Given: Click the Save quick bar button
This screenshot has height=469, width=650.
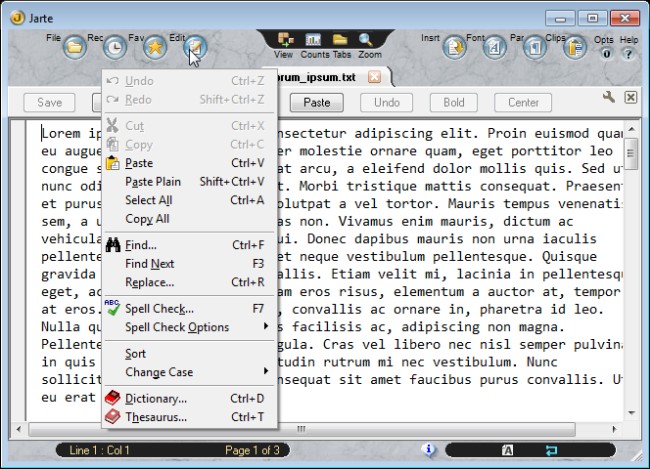Looking at the screenshot, I should click(x=49, y=102).
